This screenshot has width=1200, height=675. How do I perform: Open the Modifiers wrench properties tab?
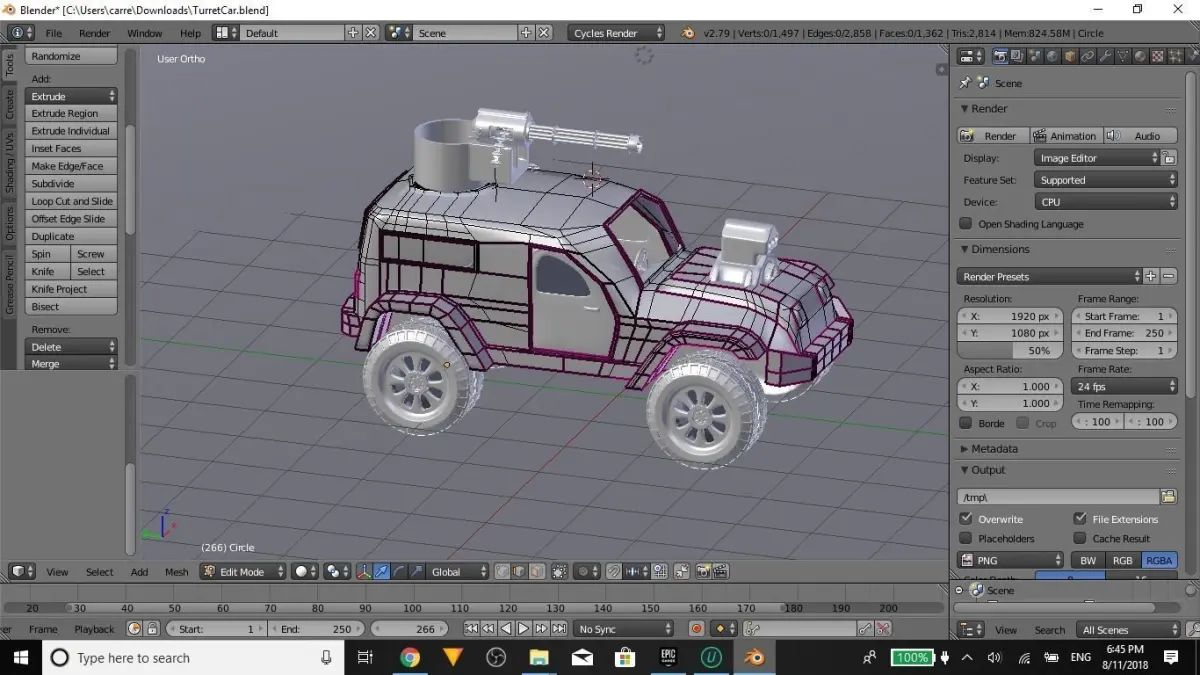click(x=1104, y=56)
